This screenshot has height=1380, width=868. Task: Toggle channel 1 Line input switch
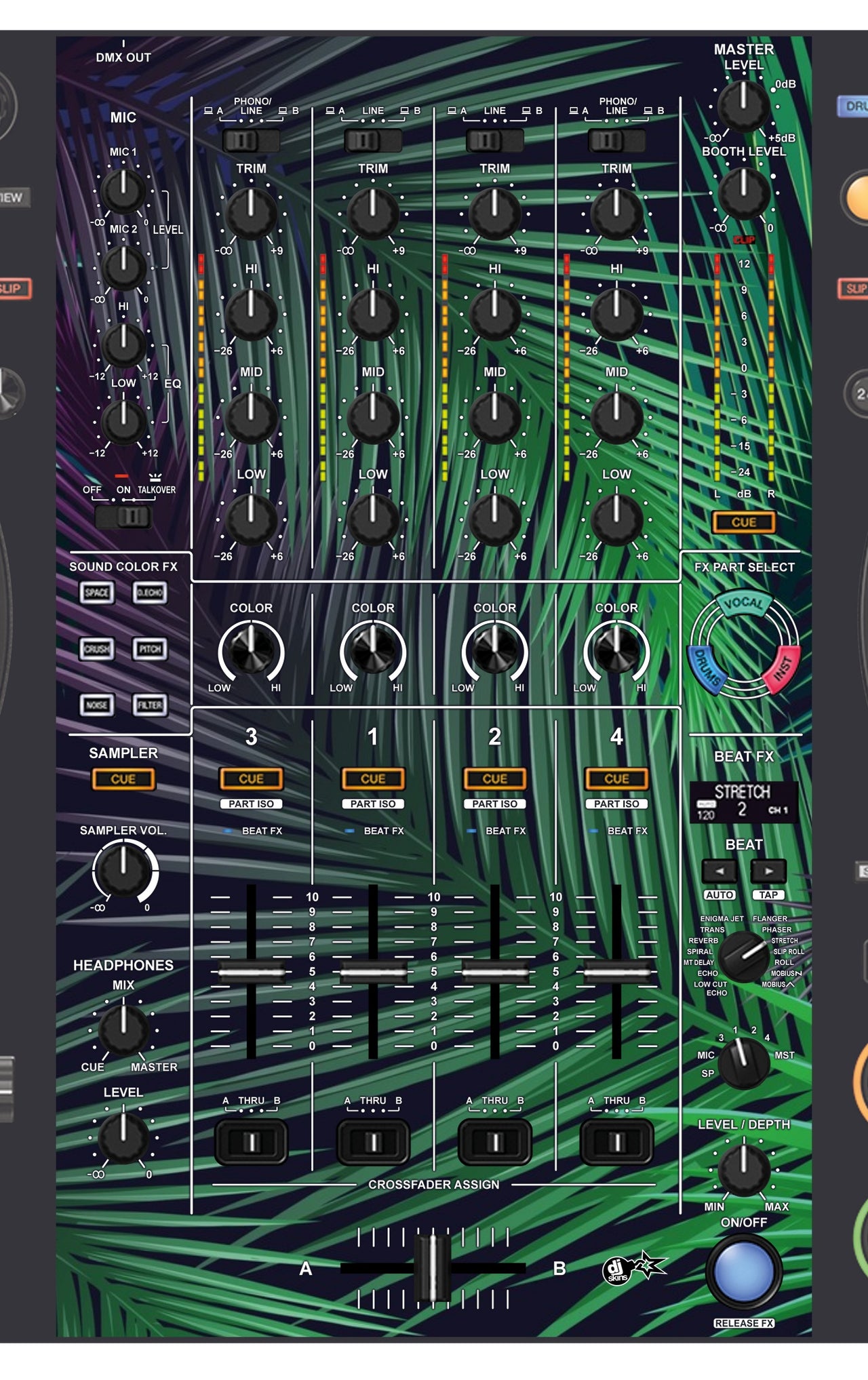(373, 140)
